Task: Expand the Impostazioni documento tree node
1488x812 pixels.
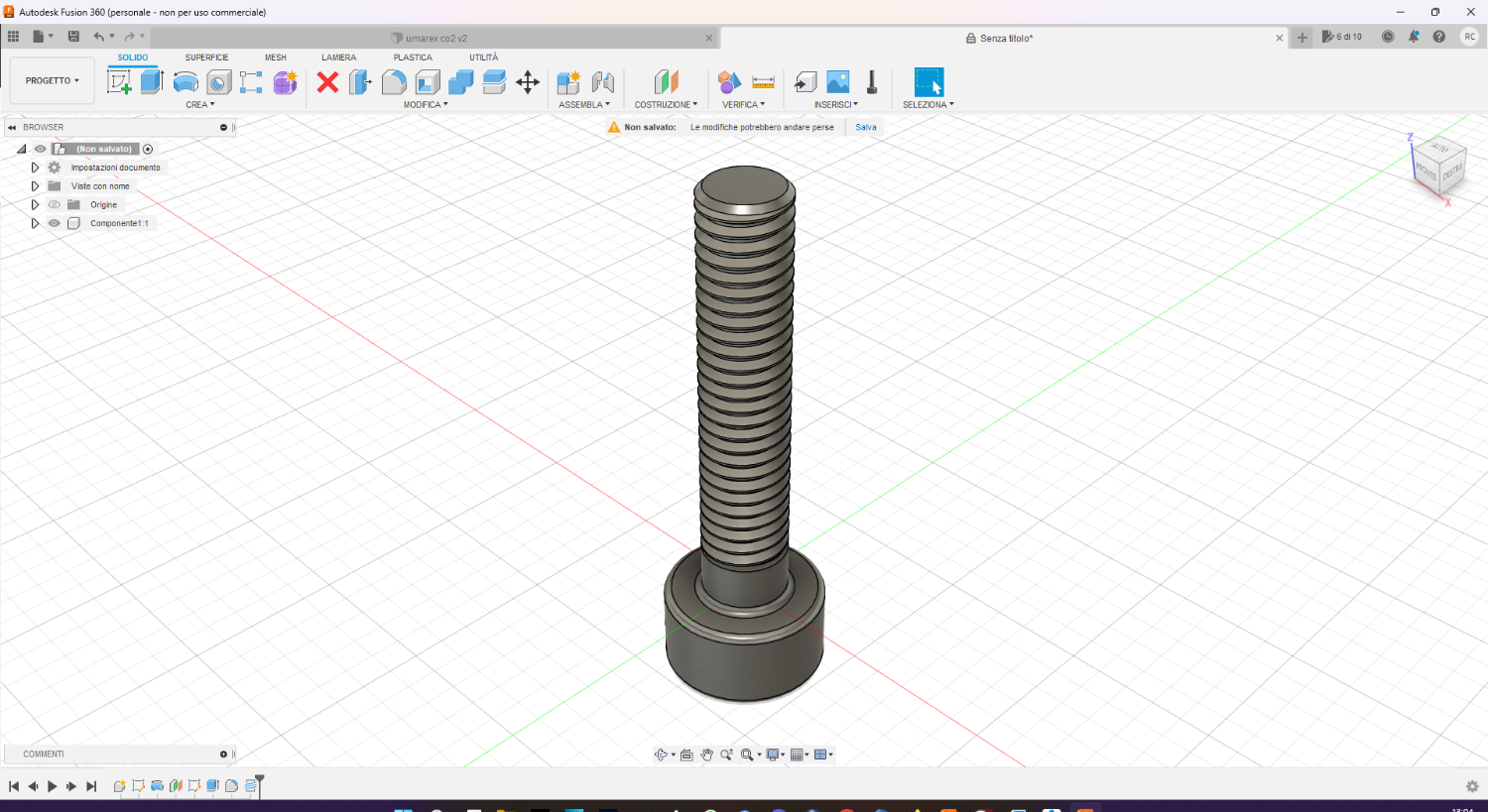Action: pyautogui.click(x=35, y=168)
